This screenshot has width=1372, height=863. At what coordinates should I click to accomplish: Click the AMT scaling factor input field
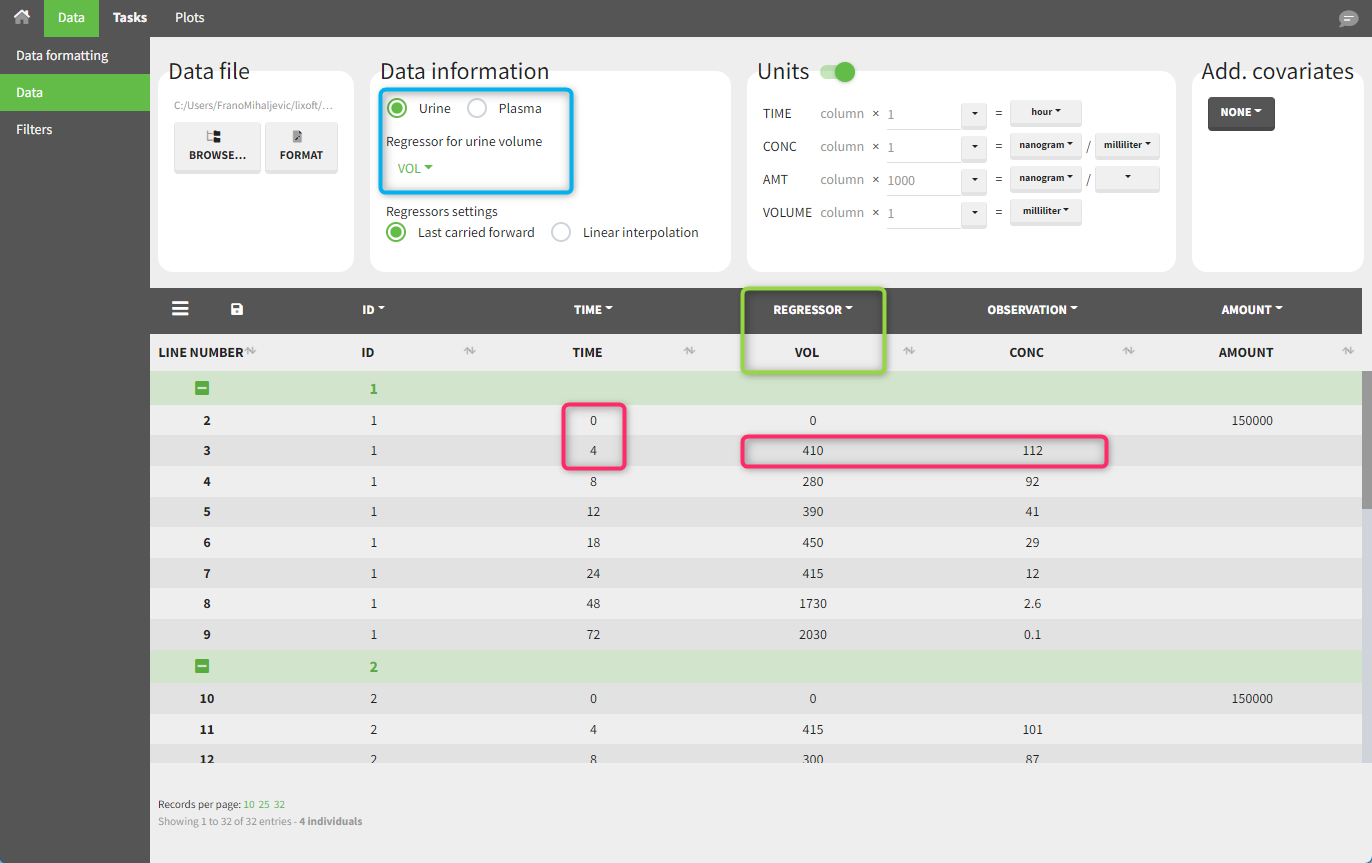point(921,180)
